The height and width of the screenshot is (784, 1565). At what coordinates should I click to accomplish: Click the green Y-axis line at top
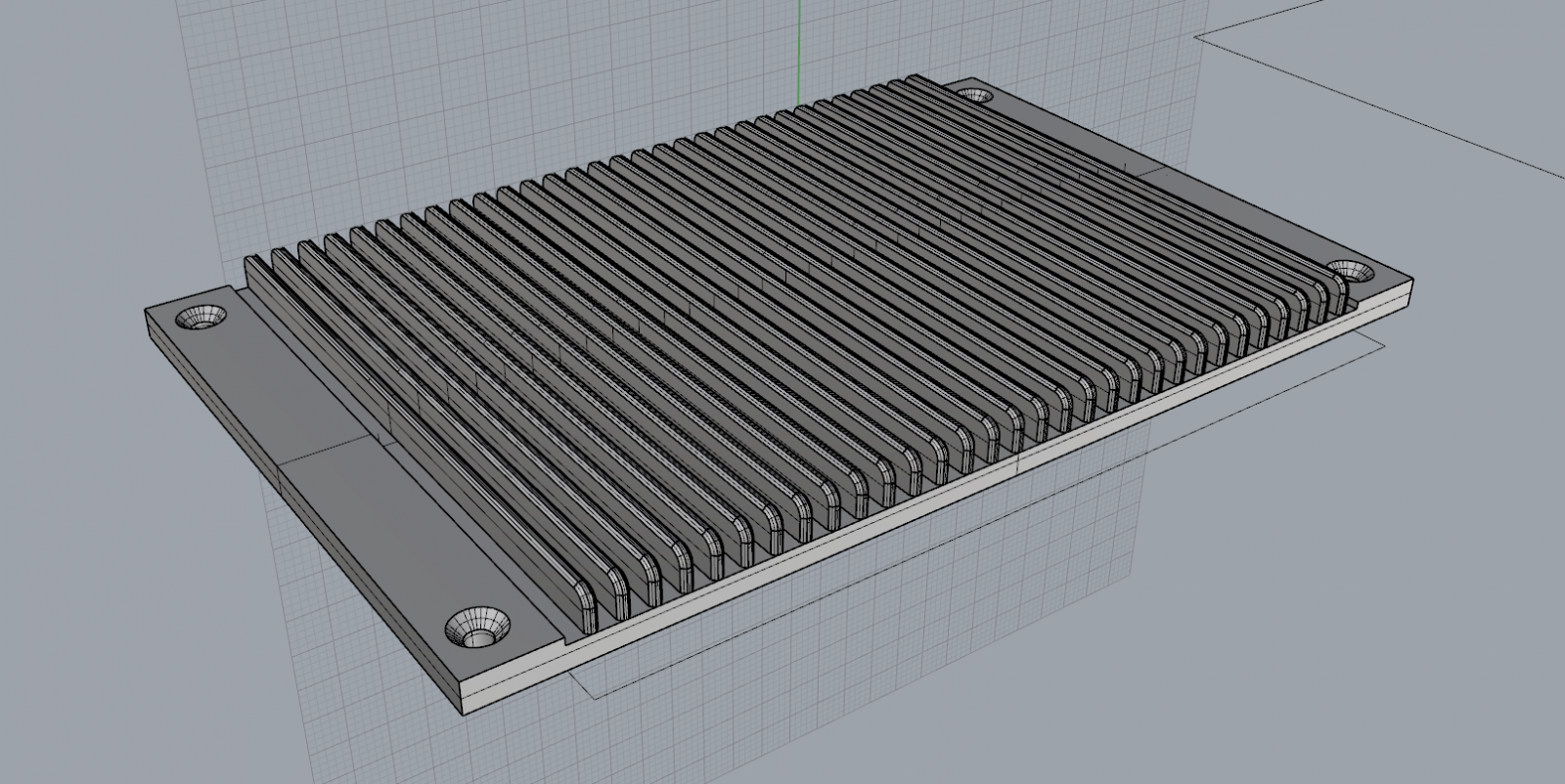click(x=799, y=39)
